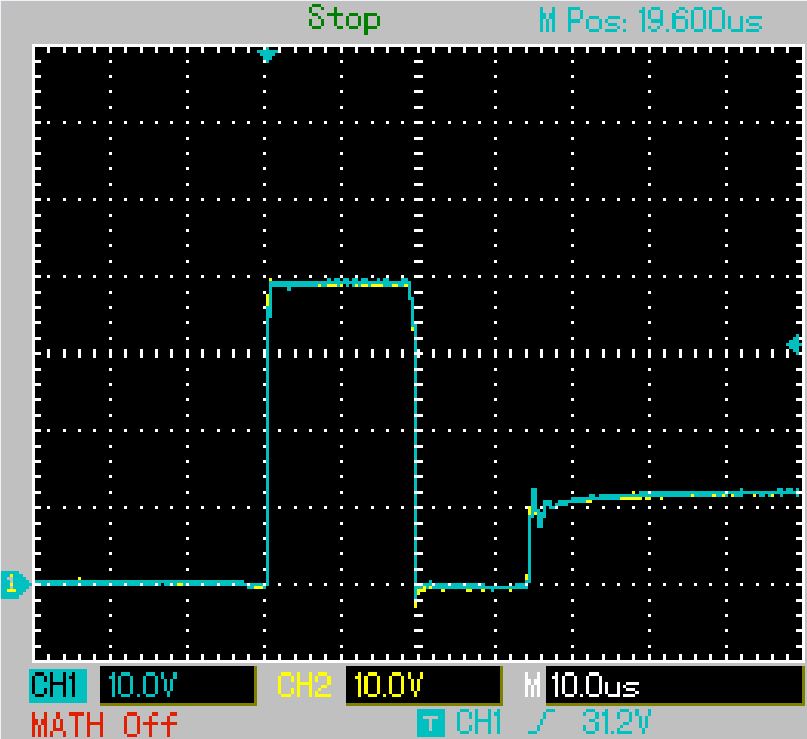The width and height of the screenshot is (807, 739).
Task: Click the boxed T trigger icon
Action: 430,722
